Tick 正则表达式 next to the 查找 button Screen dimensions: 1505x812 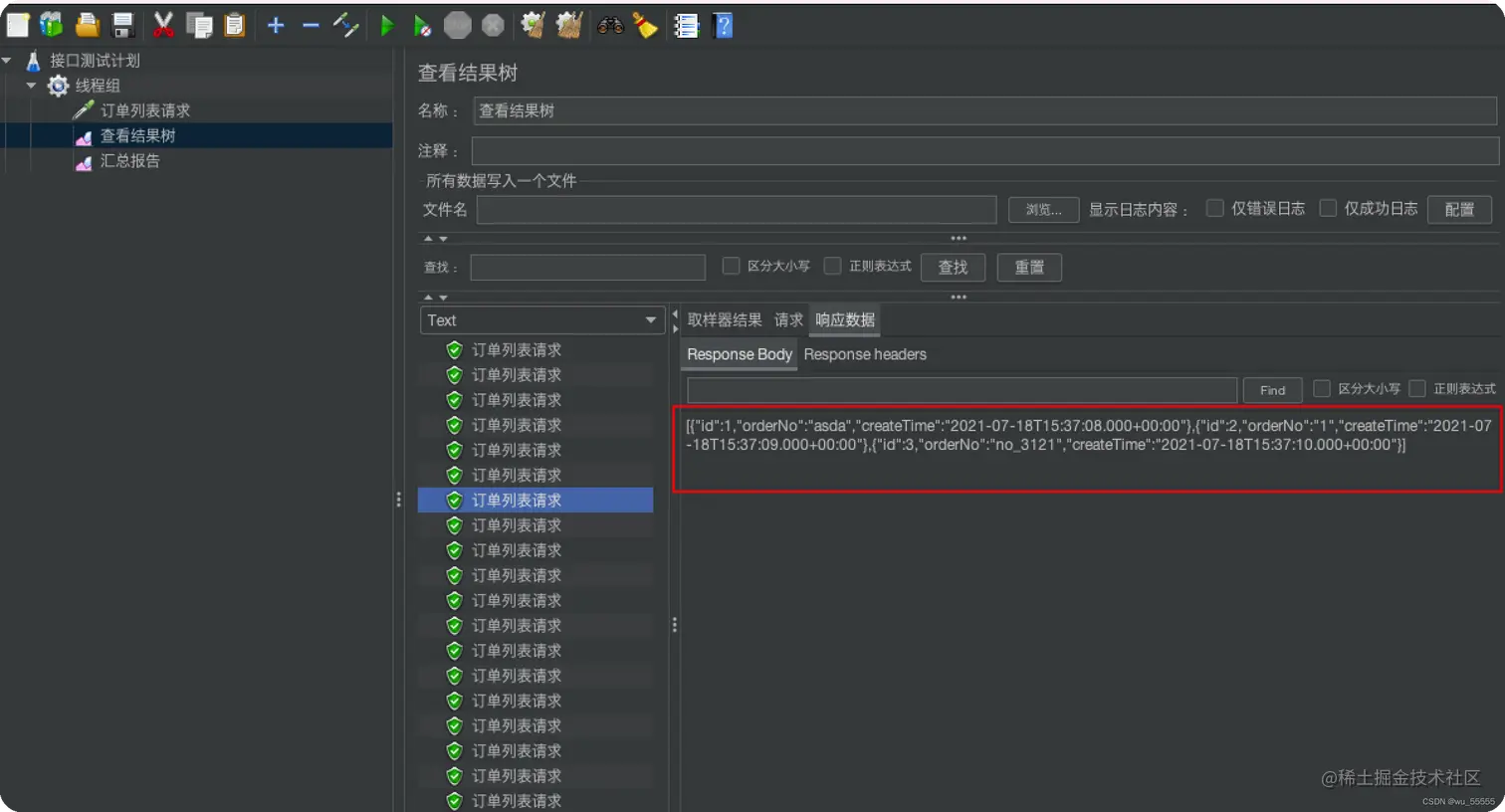click(832, 266)
